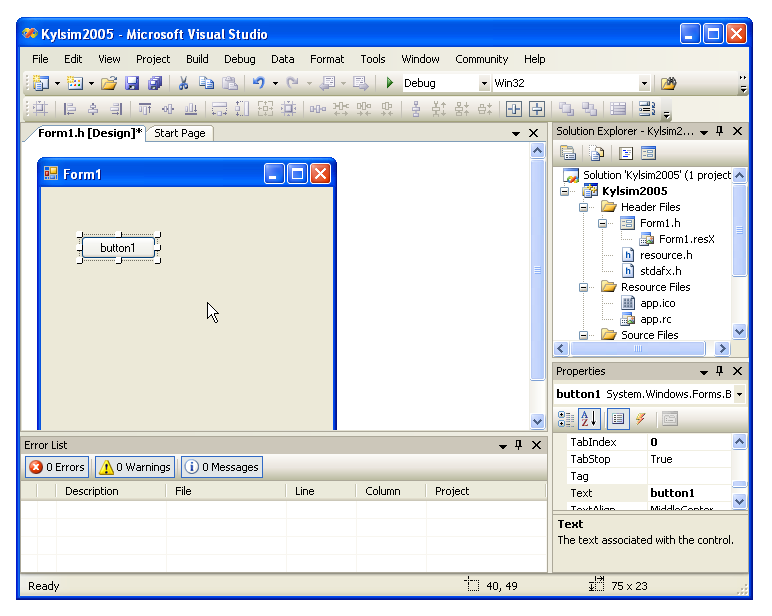Toggle the 0 Messages filter

(222, 467)
